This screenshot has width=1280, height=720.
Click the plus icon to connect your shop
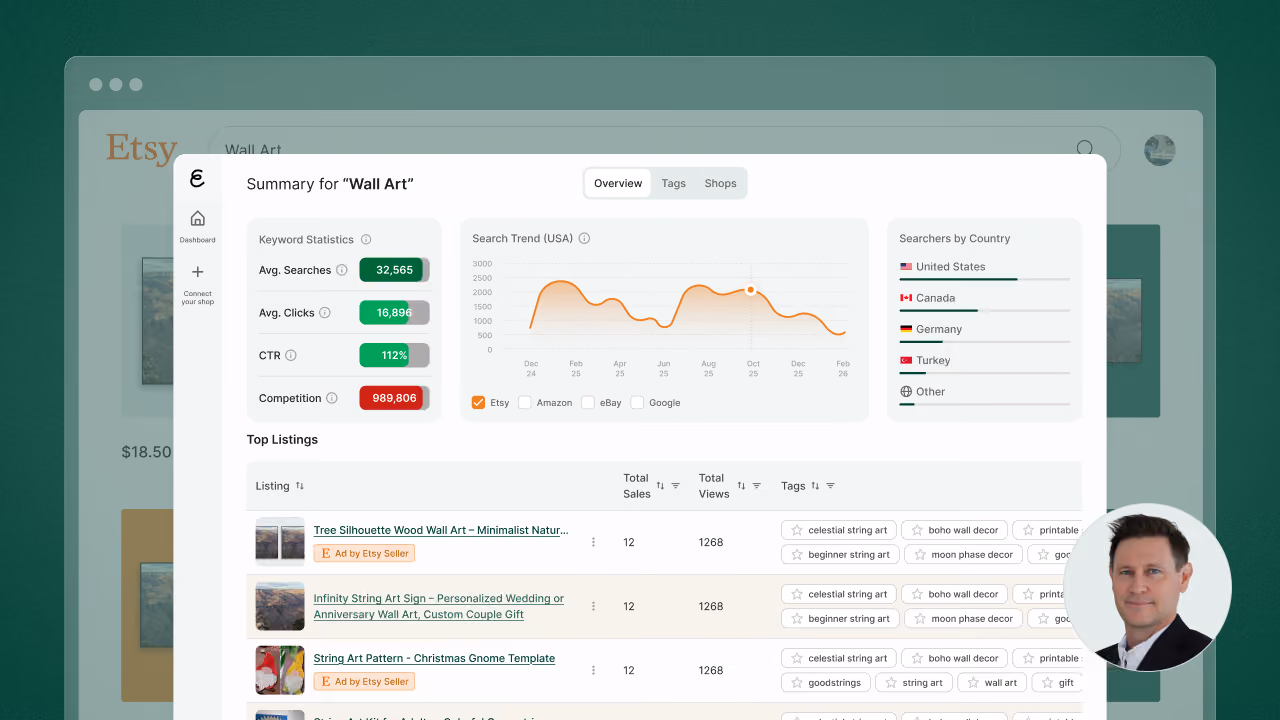click(x=198, y=272)
